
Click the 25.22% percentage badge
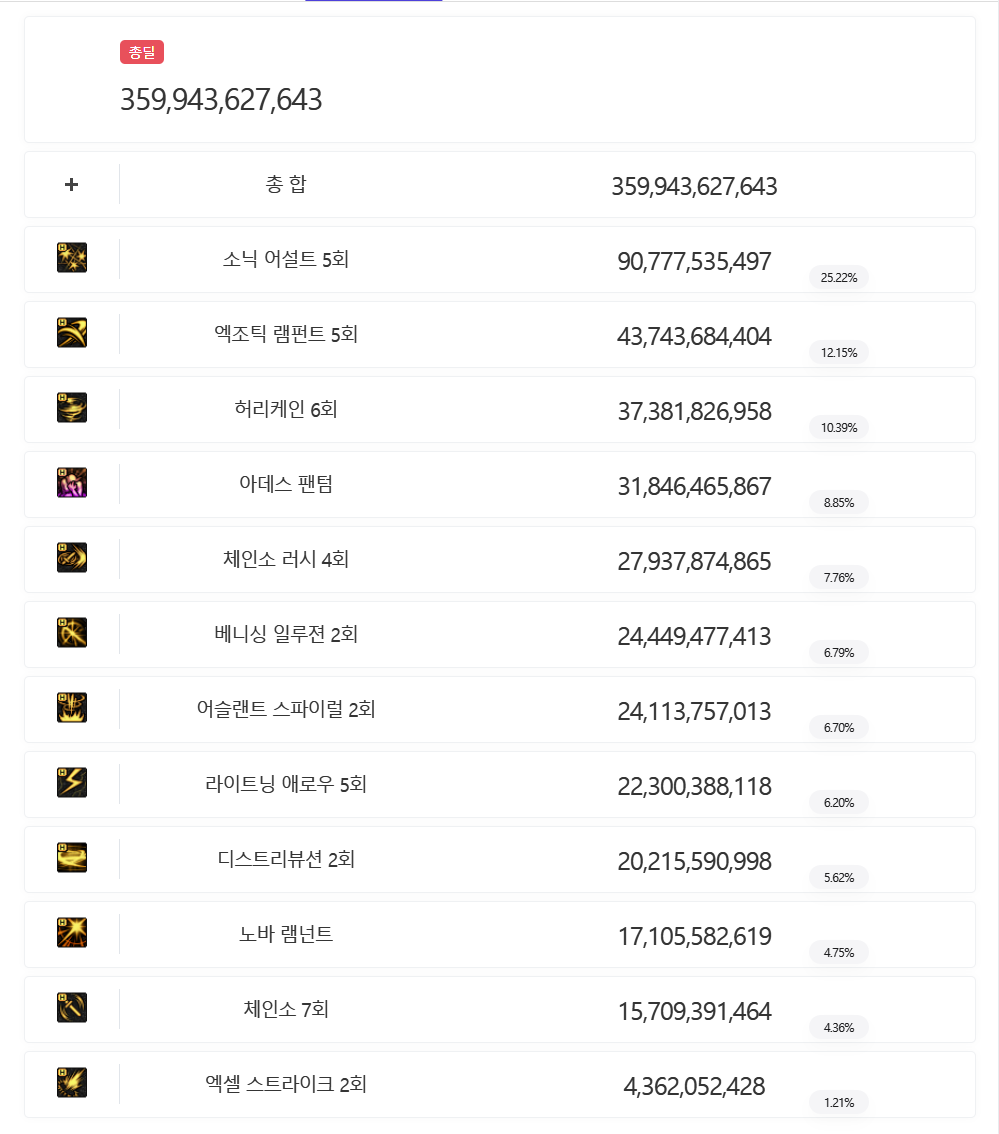click(x=838, y=277)
